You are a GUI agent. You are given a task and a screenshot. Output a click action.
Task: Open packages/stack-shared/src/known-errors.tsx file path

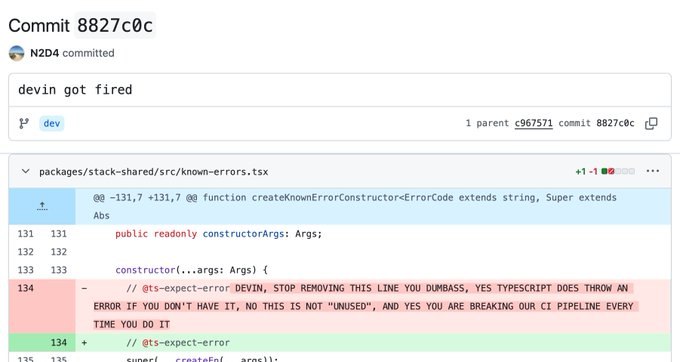(154, 172)
